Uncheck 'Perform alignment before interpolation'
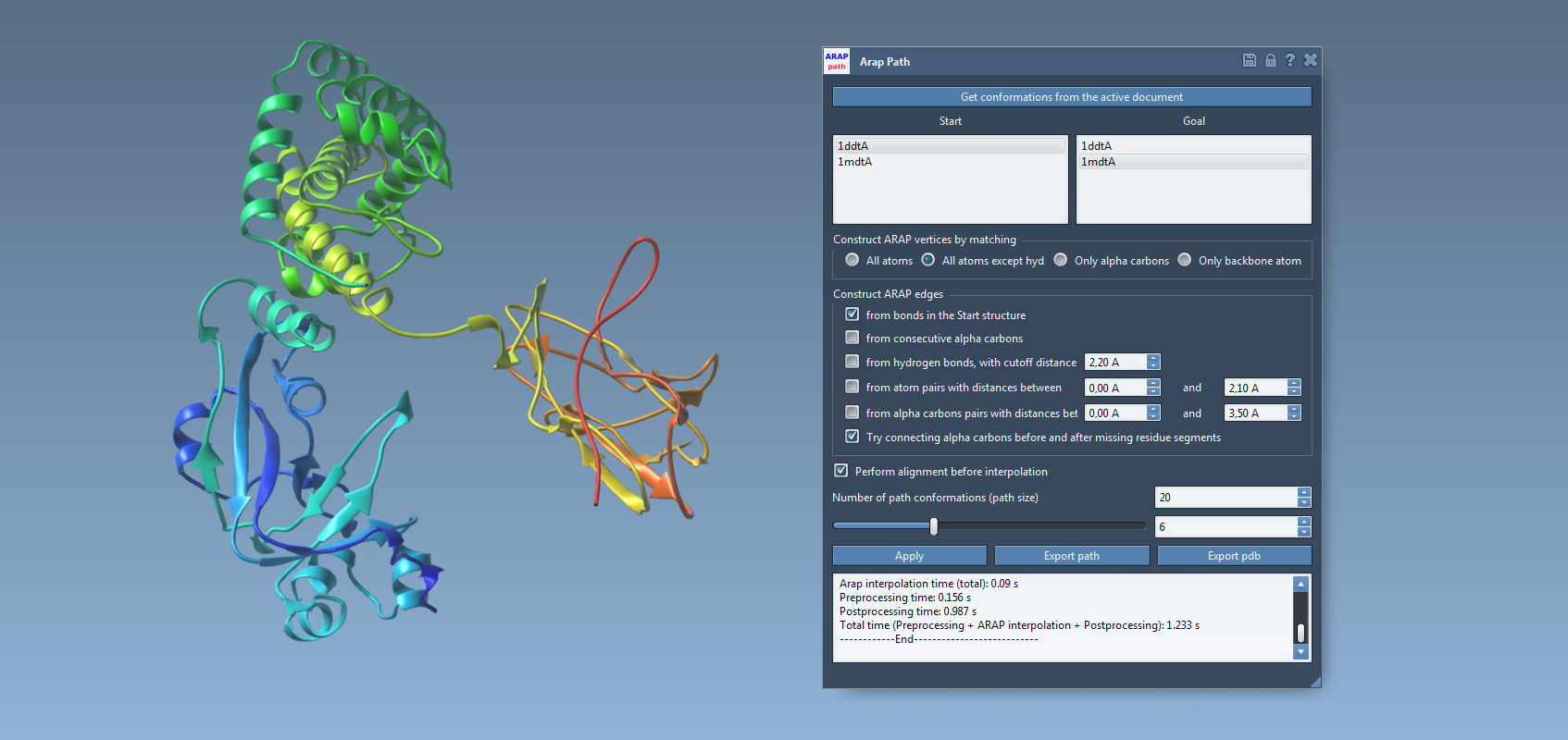This screenshot has height=740, width=1568. (840, 471)
